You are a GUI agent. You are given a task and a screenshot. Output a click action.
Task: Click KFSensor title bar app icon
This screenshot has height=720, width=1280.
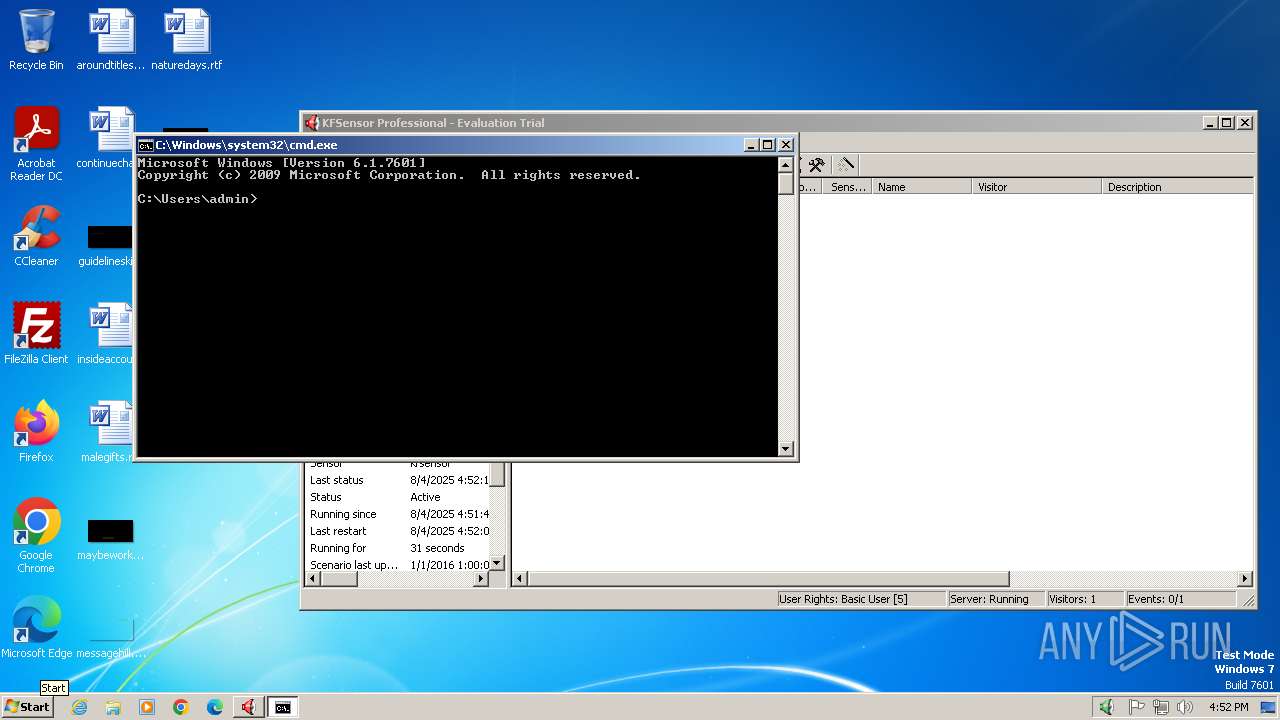[x=312, y=123]
